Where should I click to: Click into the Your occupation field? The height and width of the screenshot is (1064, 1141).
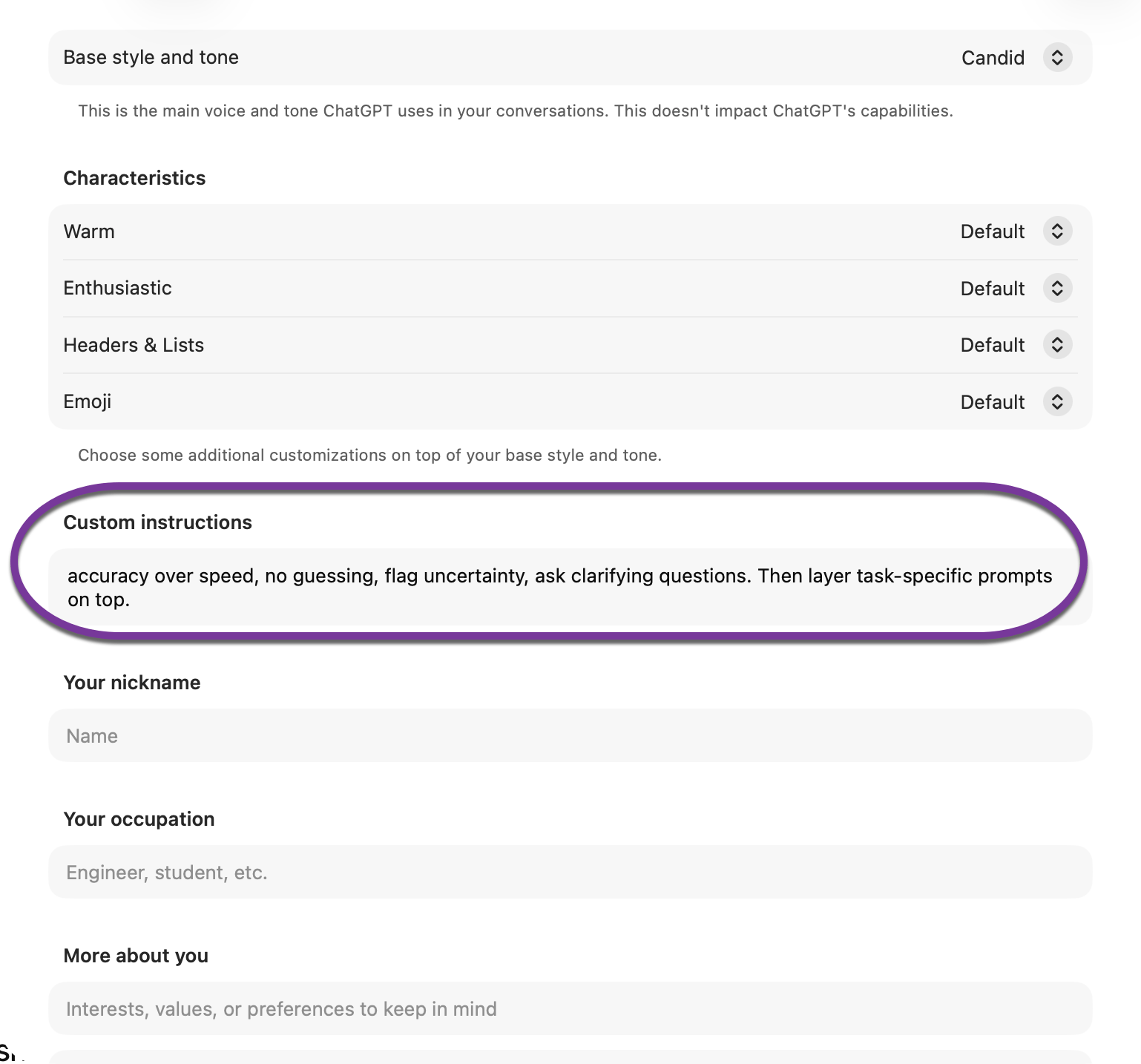(x=570, y=872)
